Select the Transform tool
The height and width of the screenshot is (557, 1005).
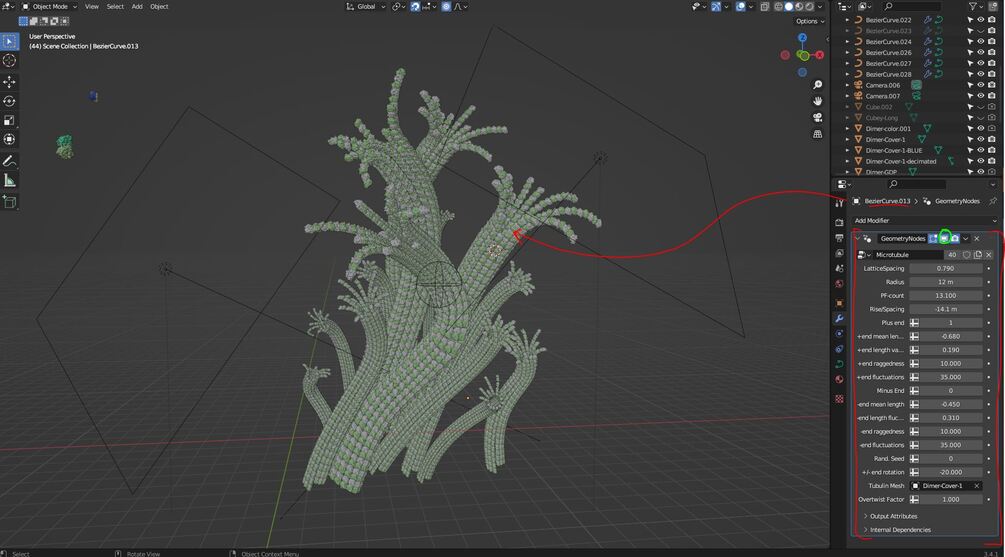pyautogui.click(x=9, y=139)
